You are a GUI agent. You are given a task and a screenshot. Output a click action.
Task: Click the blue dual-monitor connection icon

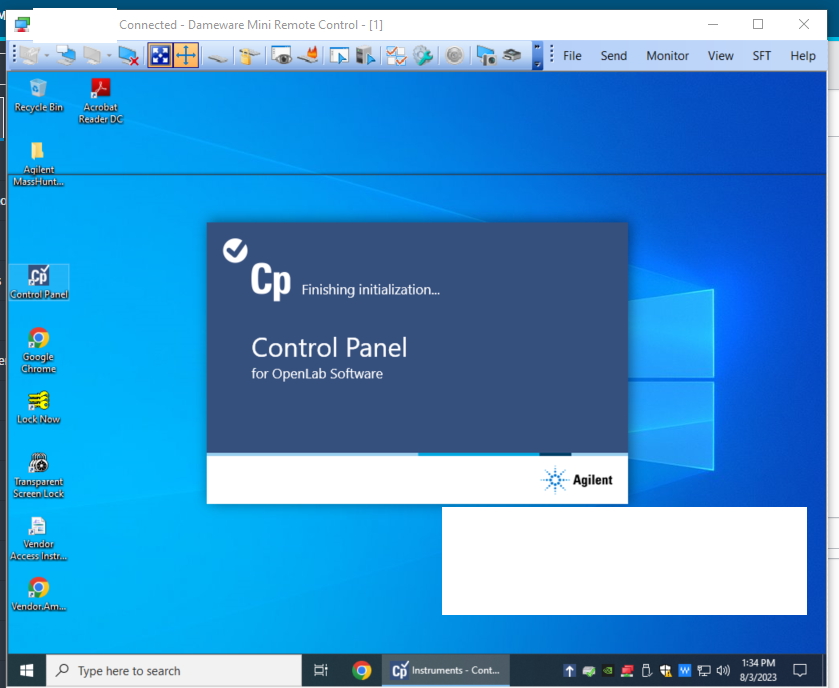click(x=66, y=56)
